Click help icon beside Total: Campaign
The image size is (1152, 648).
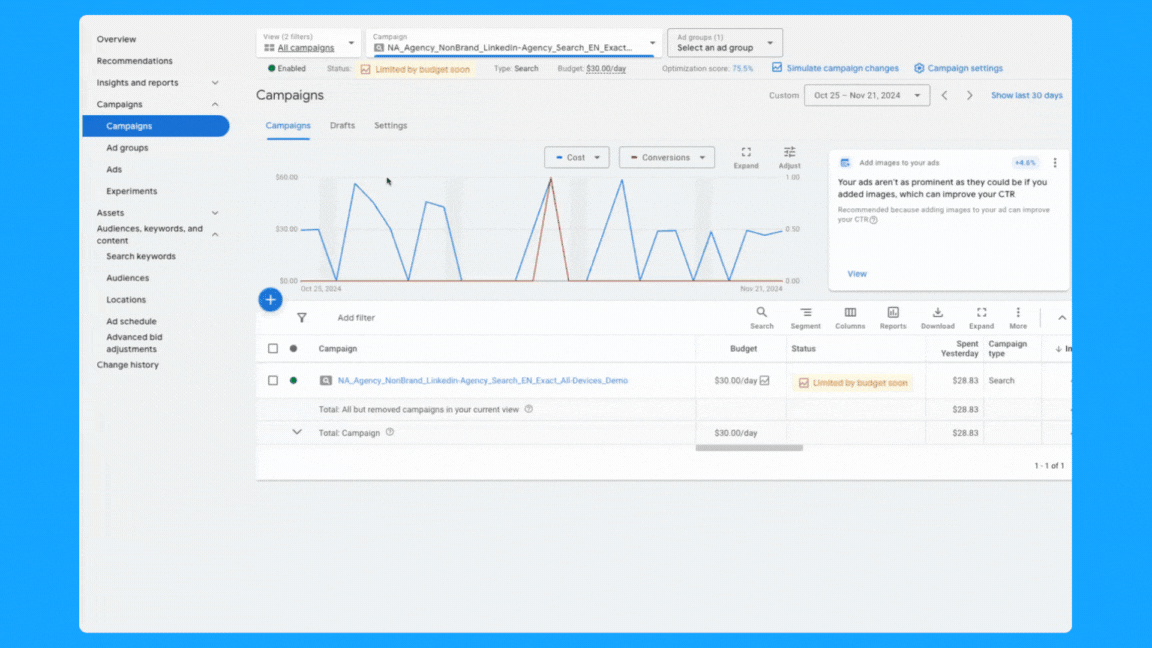coord(390,432)
